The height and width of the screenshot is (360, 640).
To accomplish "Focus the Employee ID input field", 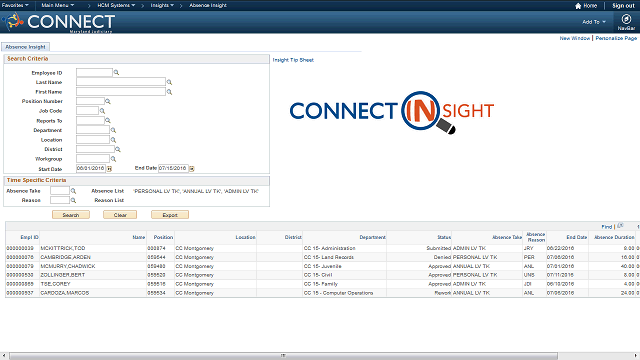I will [x=94, y=73].
